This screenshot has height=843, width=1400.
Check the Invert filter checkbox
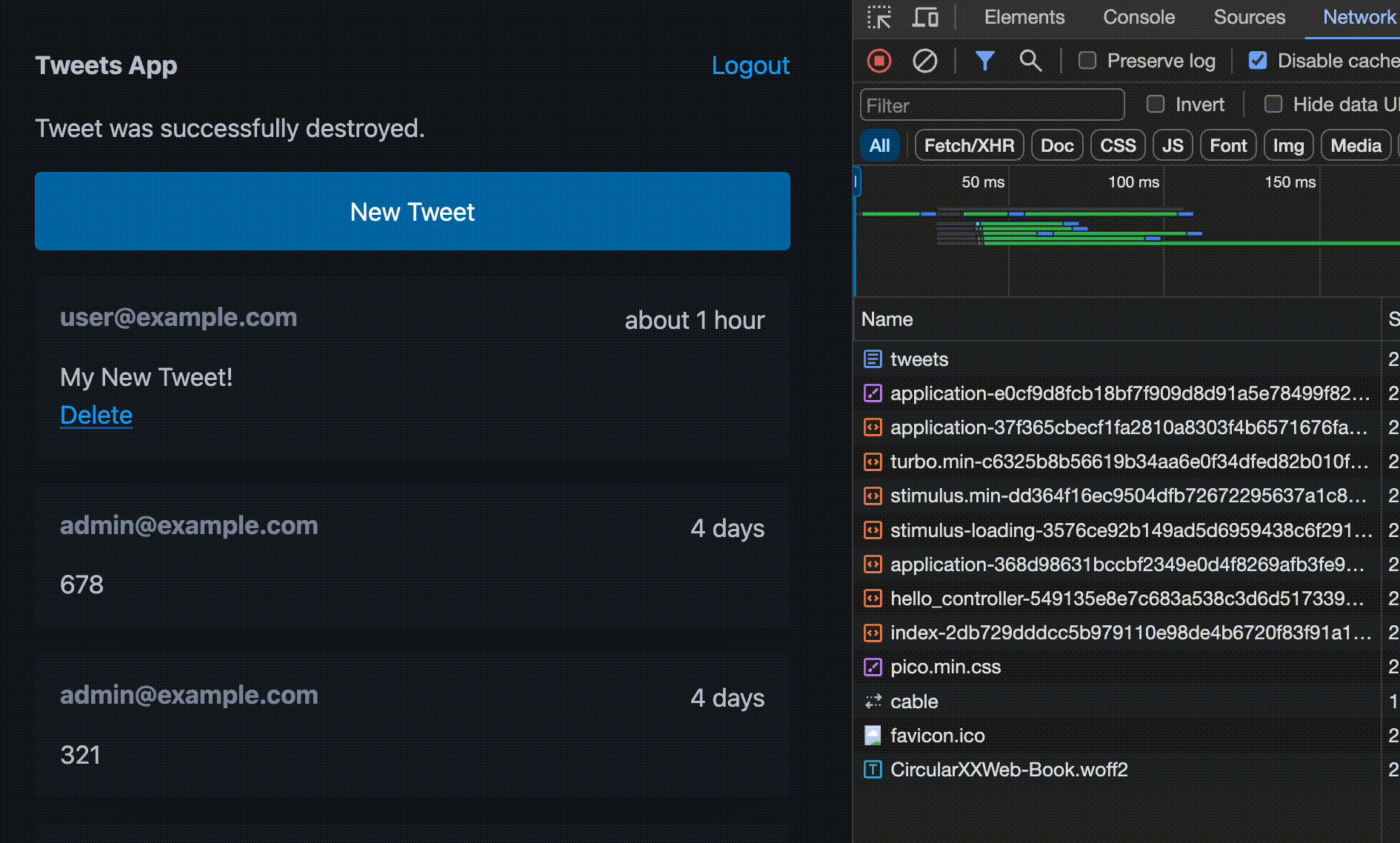[1156, 104]
